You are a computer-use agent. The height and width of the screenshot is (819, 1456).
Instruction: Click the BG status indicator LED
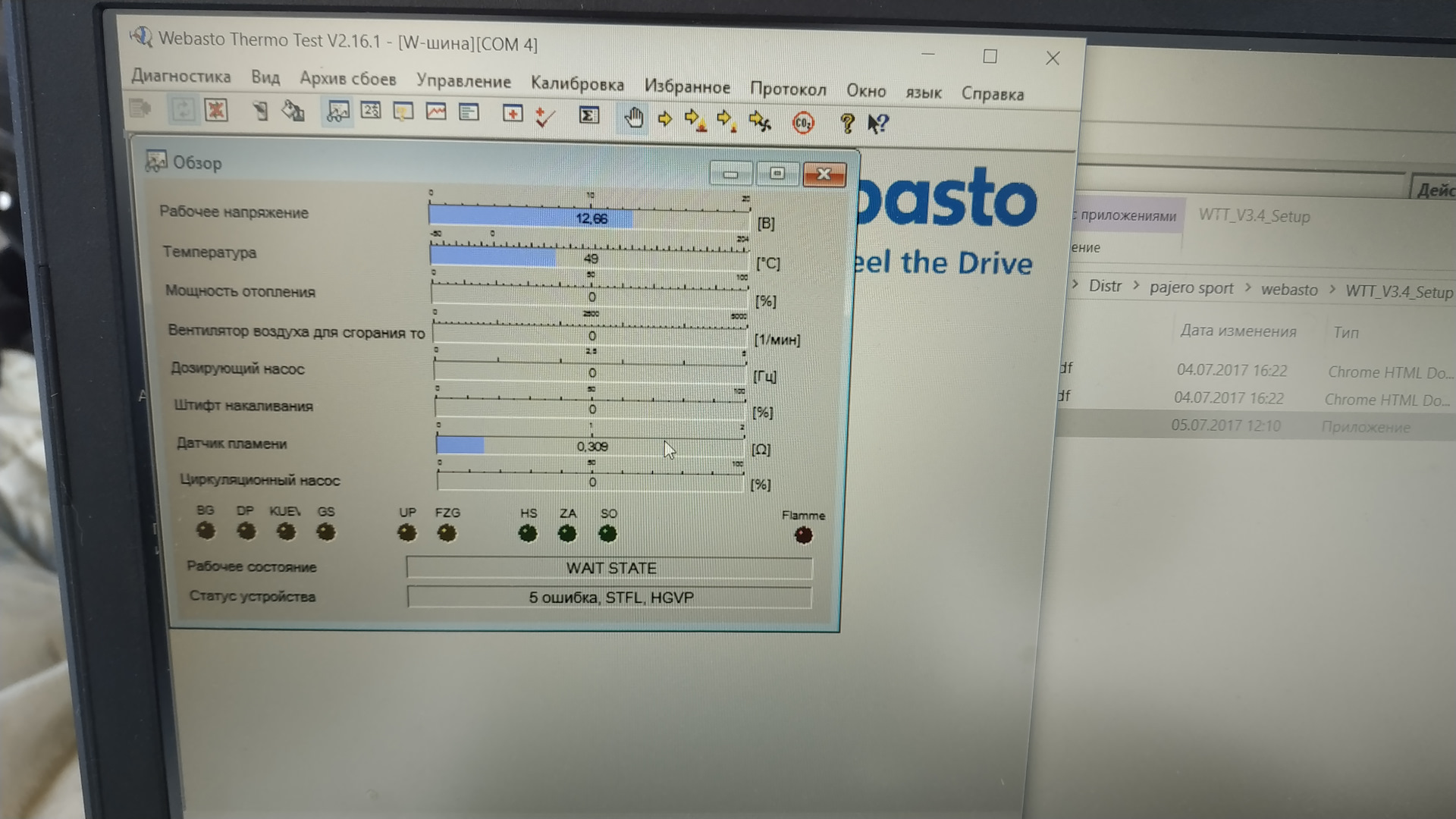tap(206, 530)
